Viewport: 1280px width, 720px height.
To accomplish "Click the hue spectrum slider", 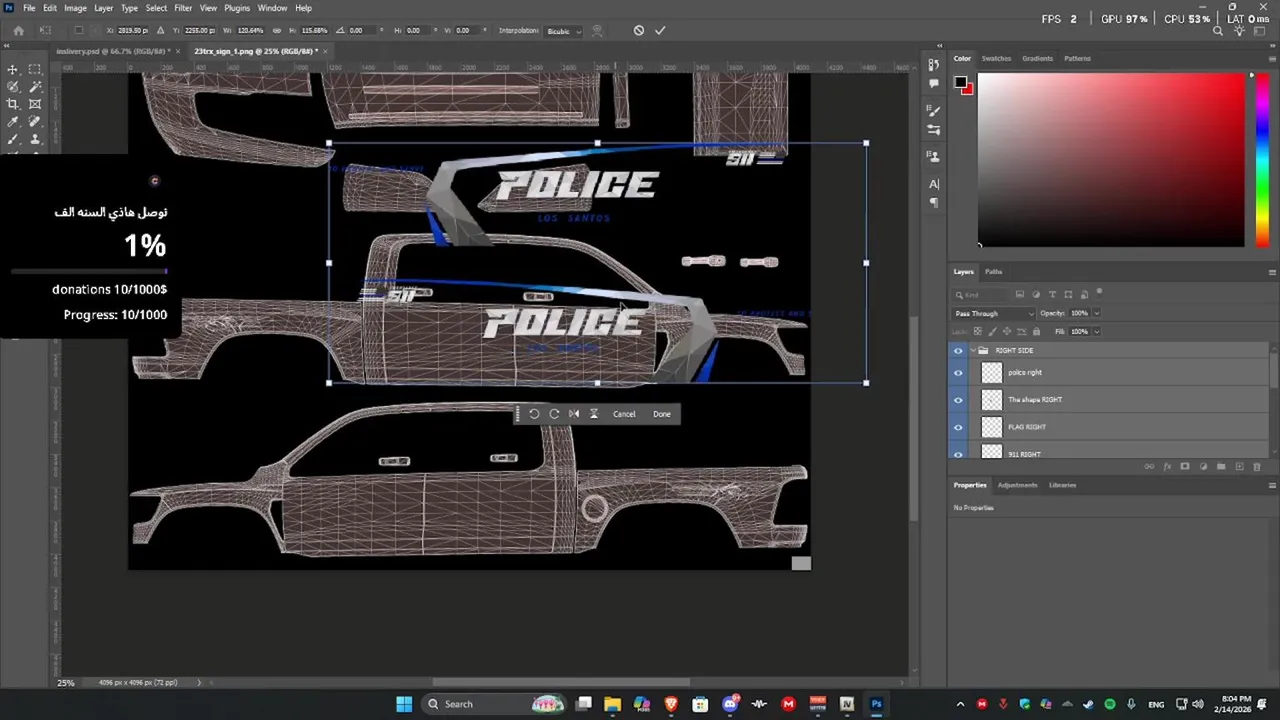I will point(1262,160).
